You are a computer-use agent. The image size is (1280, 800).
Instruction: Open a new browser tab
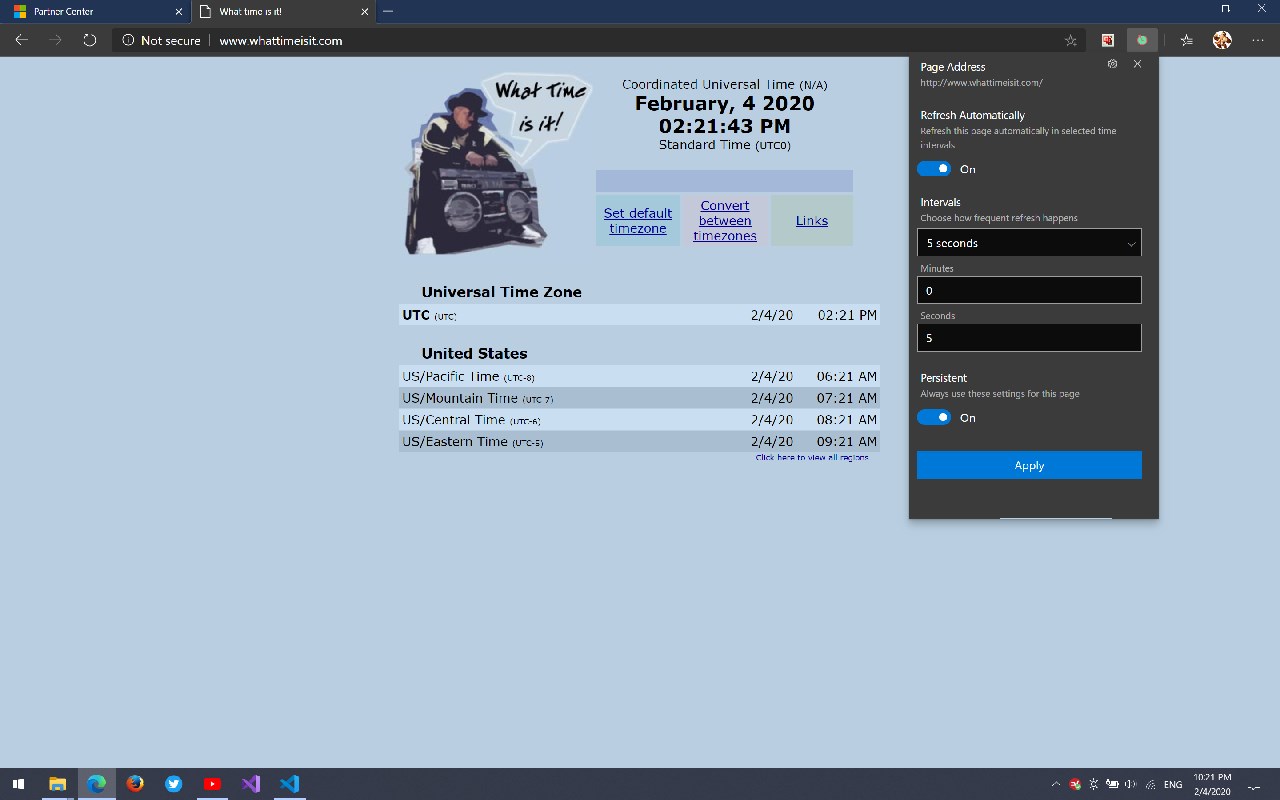[x=388, y=11]
